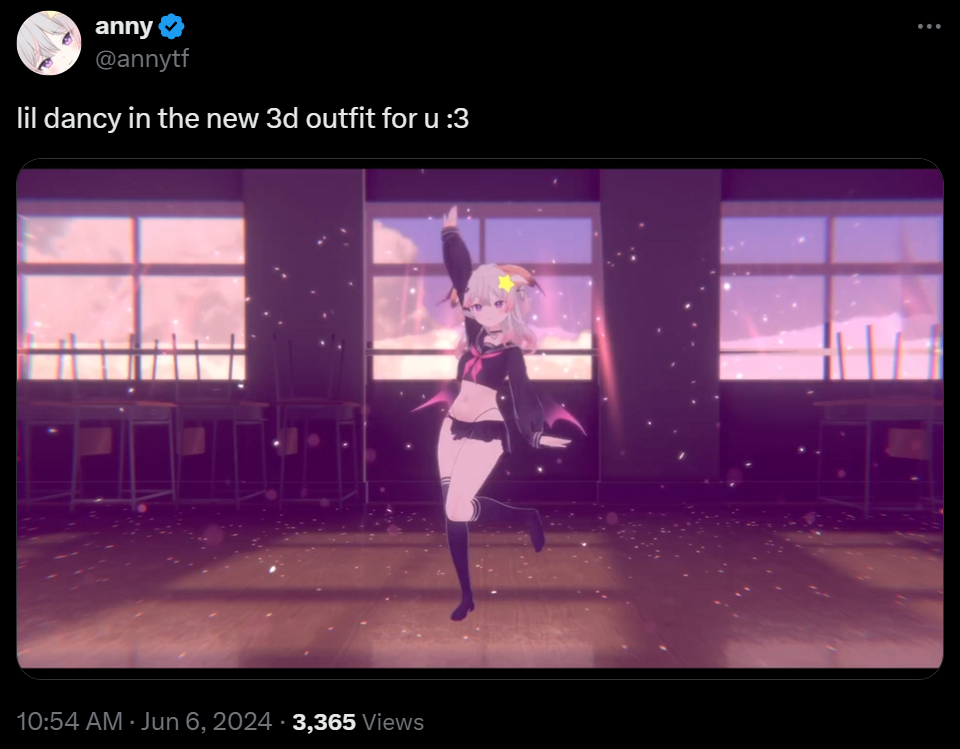This screenshot has height=749, width=960.
Task: Play the dancing video in the post
Action: click(x=479, y=418)
